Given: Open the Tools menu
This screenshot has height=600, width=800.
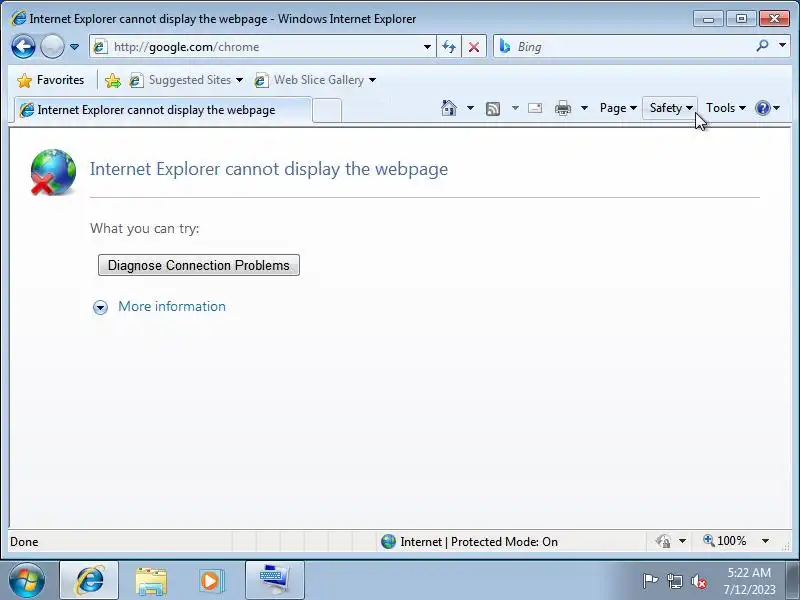Looking at the screenshot, I should (726, 108).
